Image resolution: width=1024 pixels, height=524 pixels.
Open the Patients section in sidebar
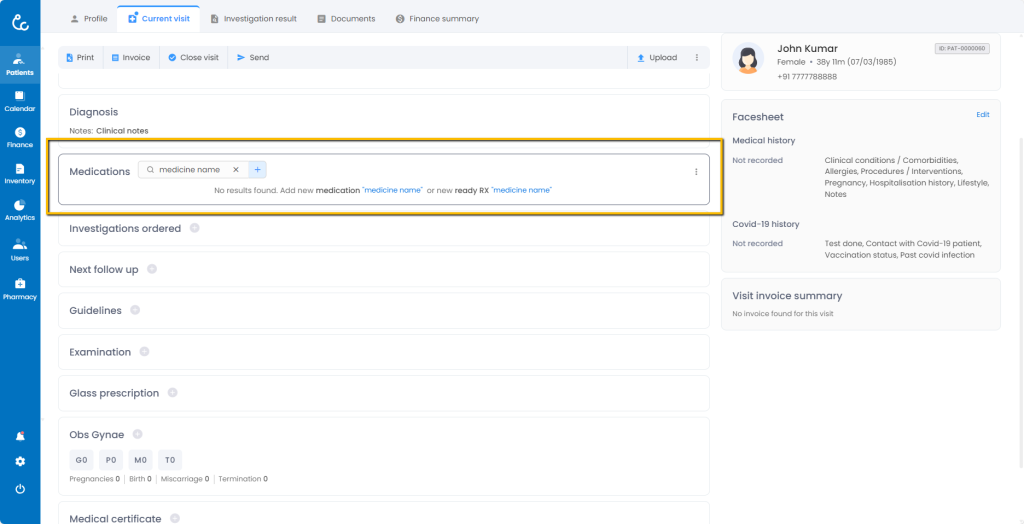pos(20,65)
